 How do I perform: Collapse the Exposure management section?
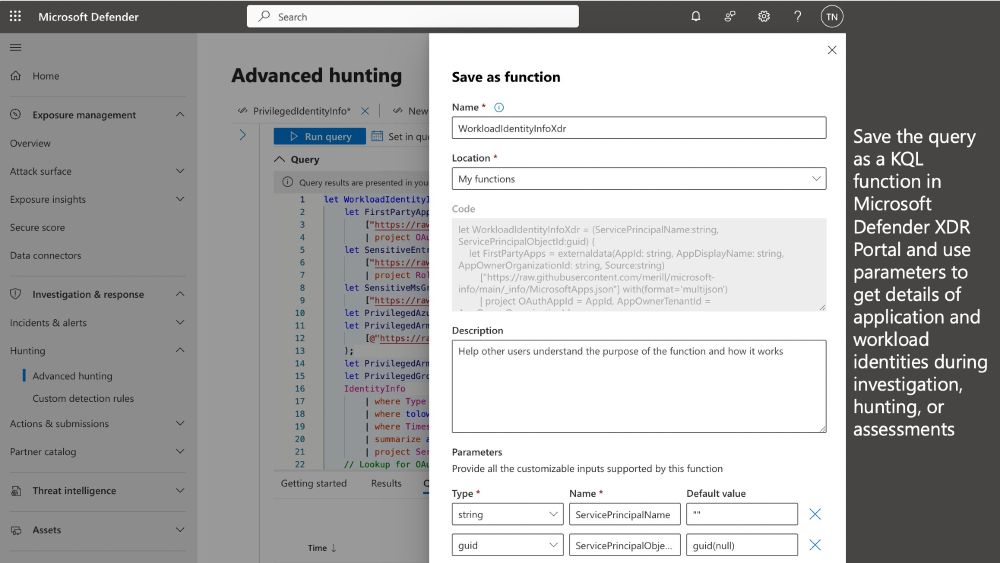[180, 114]
